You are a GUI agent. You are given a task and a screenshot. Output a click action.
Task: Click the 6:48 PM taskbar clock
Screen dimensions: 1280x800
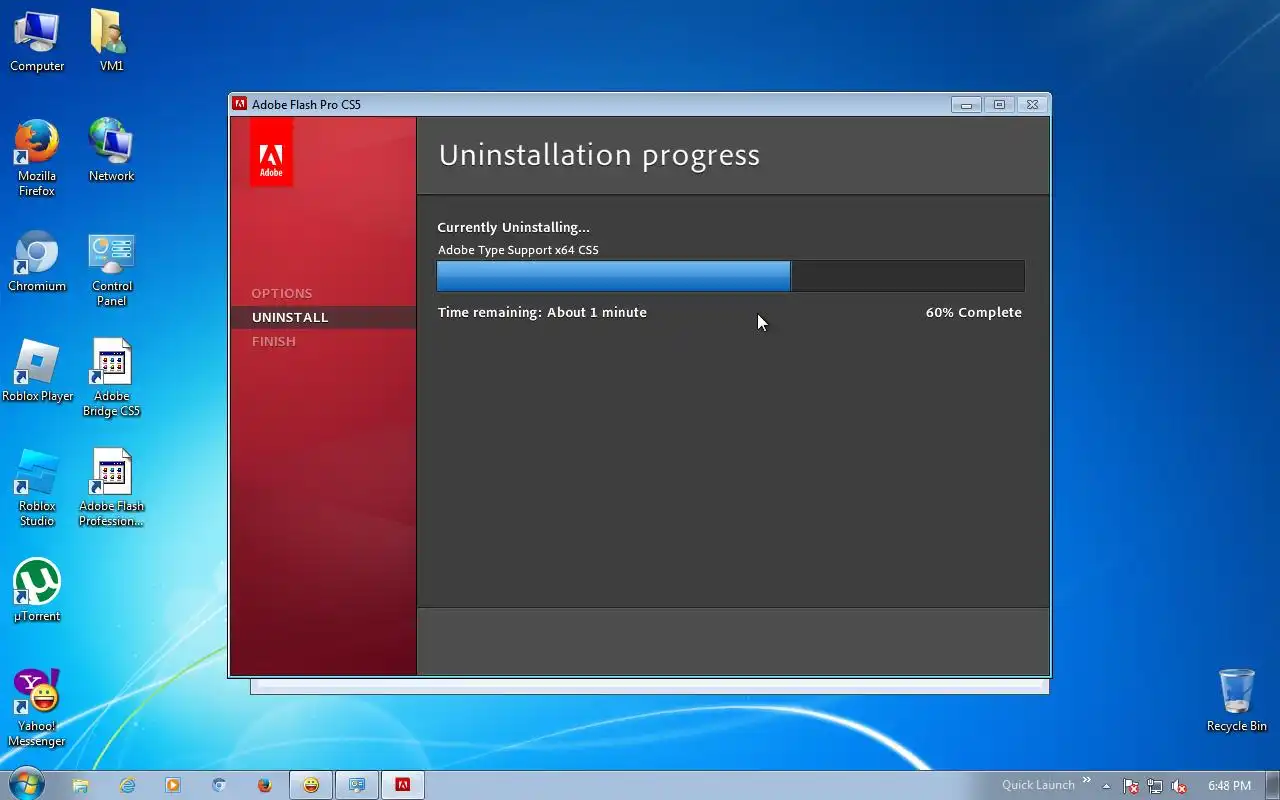(x=1230, y=786)
